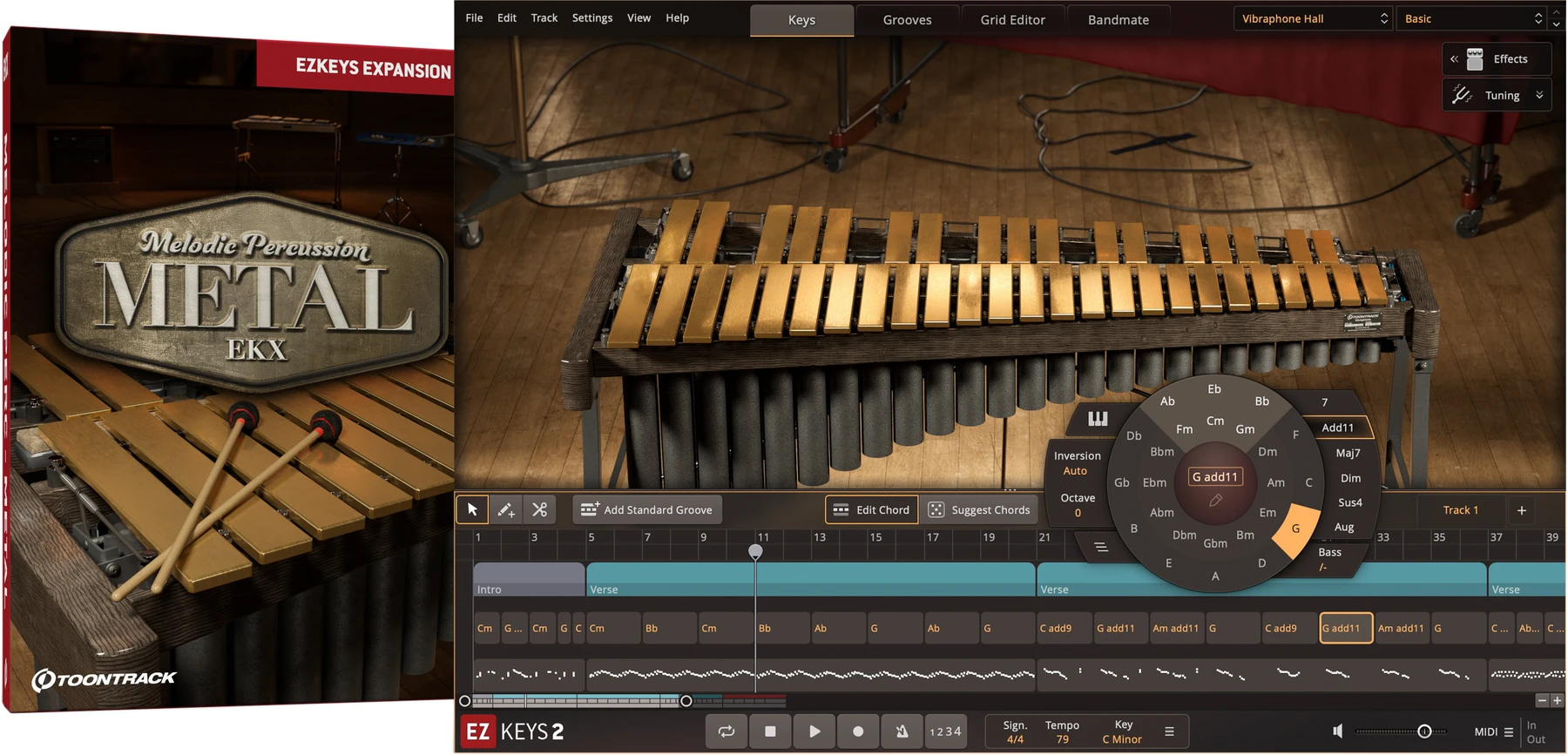1568x755 pixels.
Task: Open the MIDI menu
Action: point(1494,731)
